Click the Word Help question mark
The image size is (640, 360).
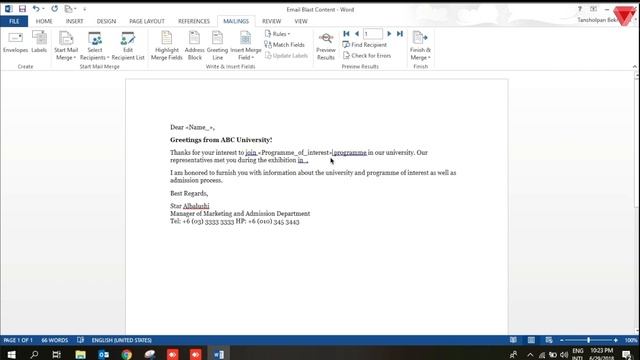point(580,9)
